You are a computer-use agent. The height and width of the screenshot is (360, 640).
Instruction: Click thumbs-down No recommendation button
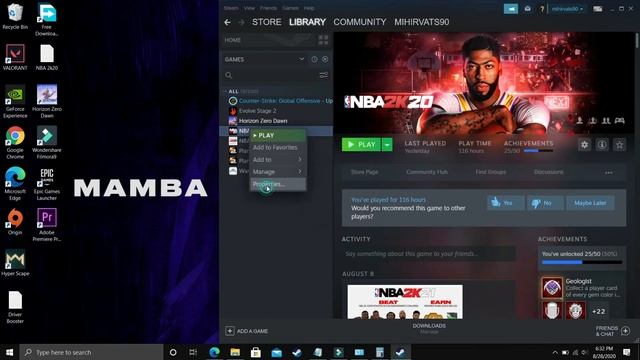click(x=545, y=202)
